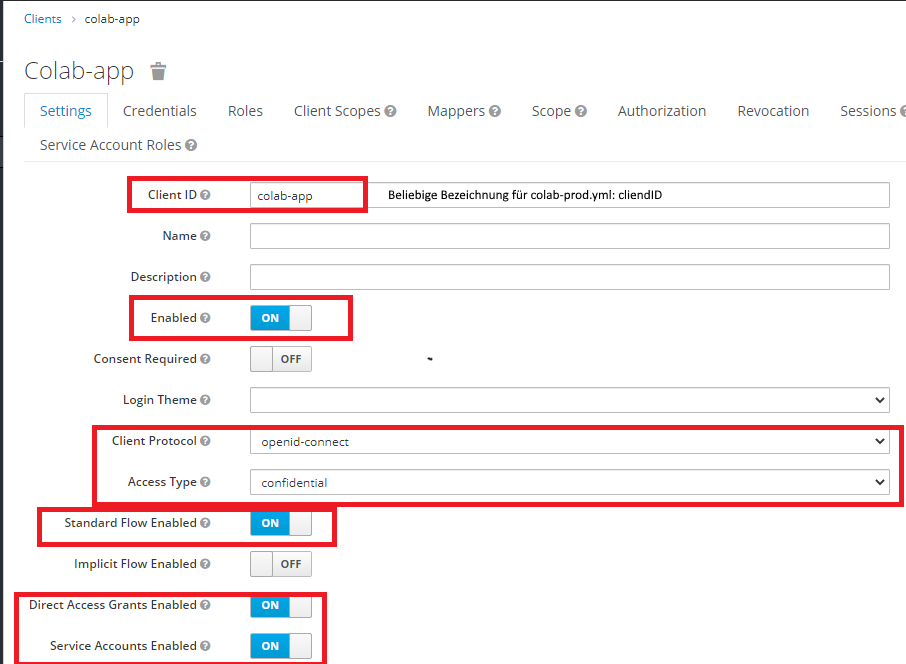The image size is (906, 664).
Task: Open the Client Protocol dropdown
Action: tap(568, 441)
